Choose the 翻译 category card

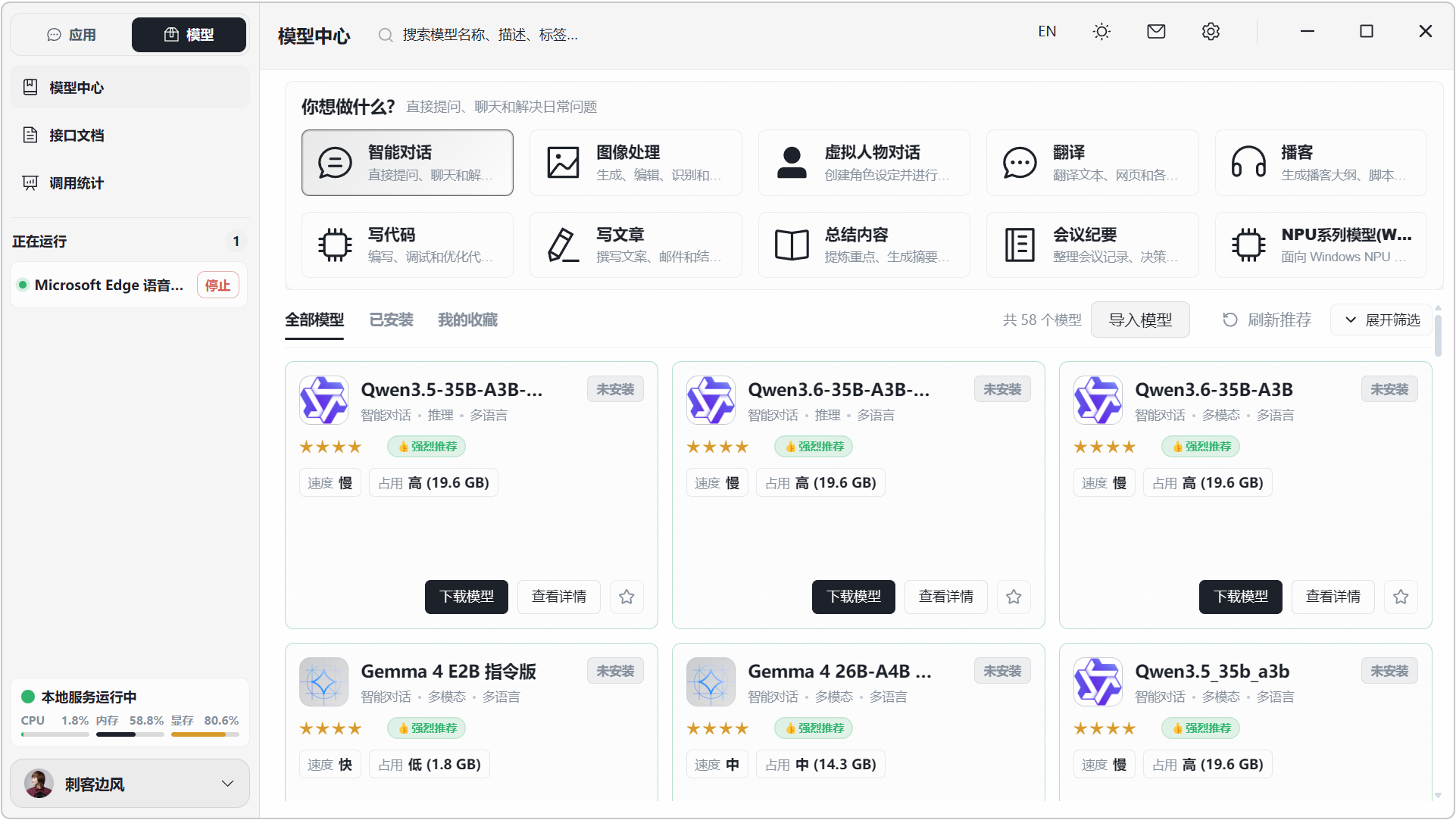coord(1092,163)
